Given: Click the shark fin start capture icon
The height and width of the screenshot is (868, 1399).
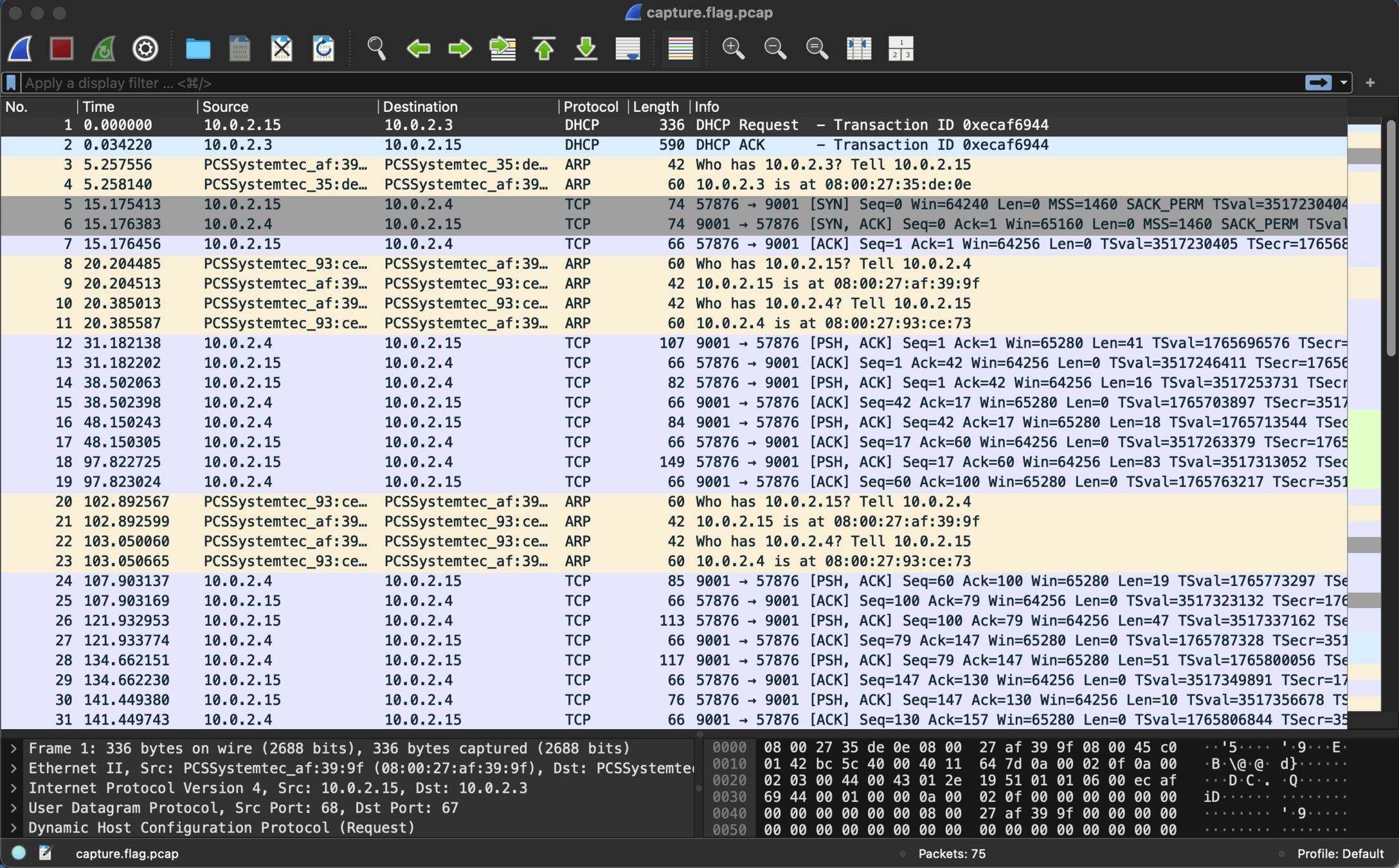Looking at the screenshot, I should tap(21, 49).
